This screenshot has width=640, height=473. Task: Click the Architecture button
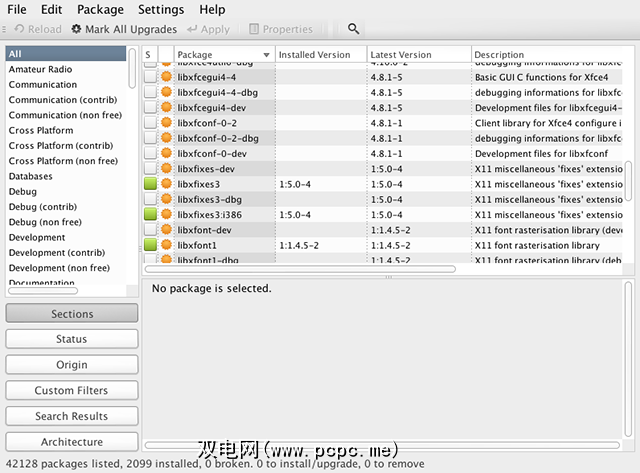(72, 442)
